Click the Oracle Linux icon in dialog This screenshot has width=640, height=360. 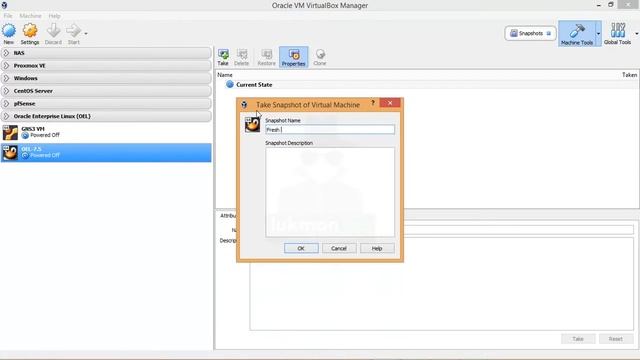[x=252, y=124]
